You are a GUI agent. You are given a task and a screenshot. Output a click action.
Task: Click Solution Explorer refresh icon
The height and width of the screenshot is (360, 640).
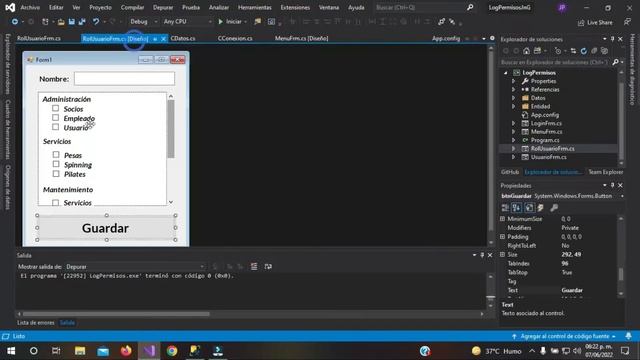[584, 51]
